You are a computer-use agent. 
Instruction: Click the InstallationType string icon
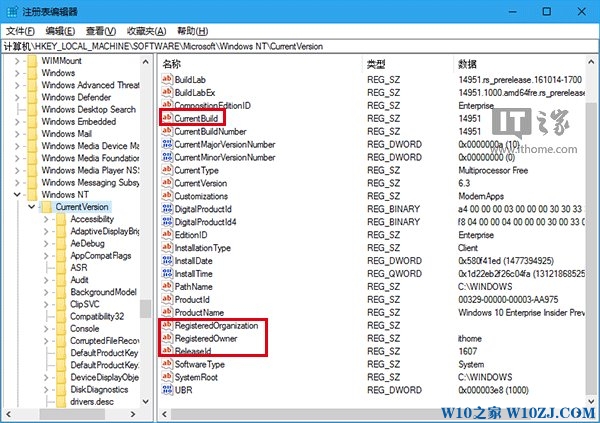pos(167,248)
